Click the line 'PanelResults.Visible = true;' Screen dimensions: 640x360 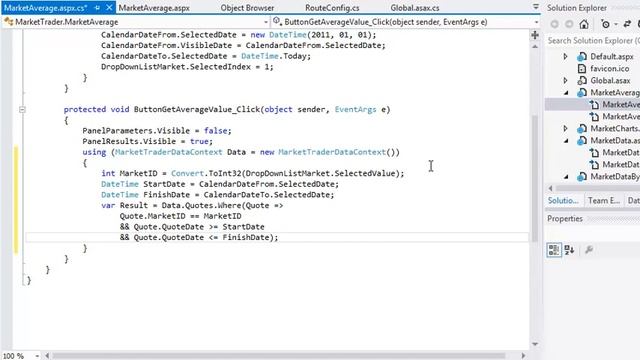[x=147, y=141]
